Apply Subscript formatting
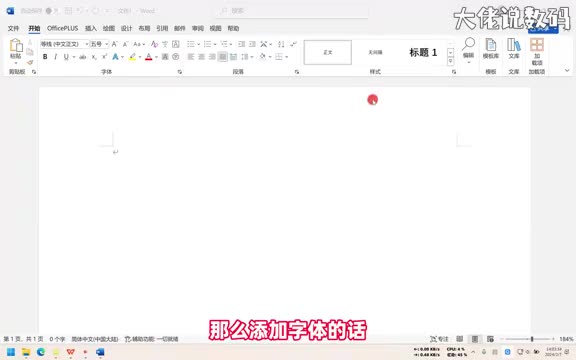Viewport: 576px width, 360px height. pos(94,57)
